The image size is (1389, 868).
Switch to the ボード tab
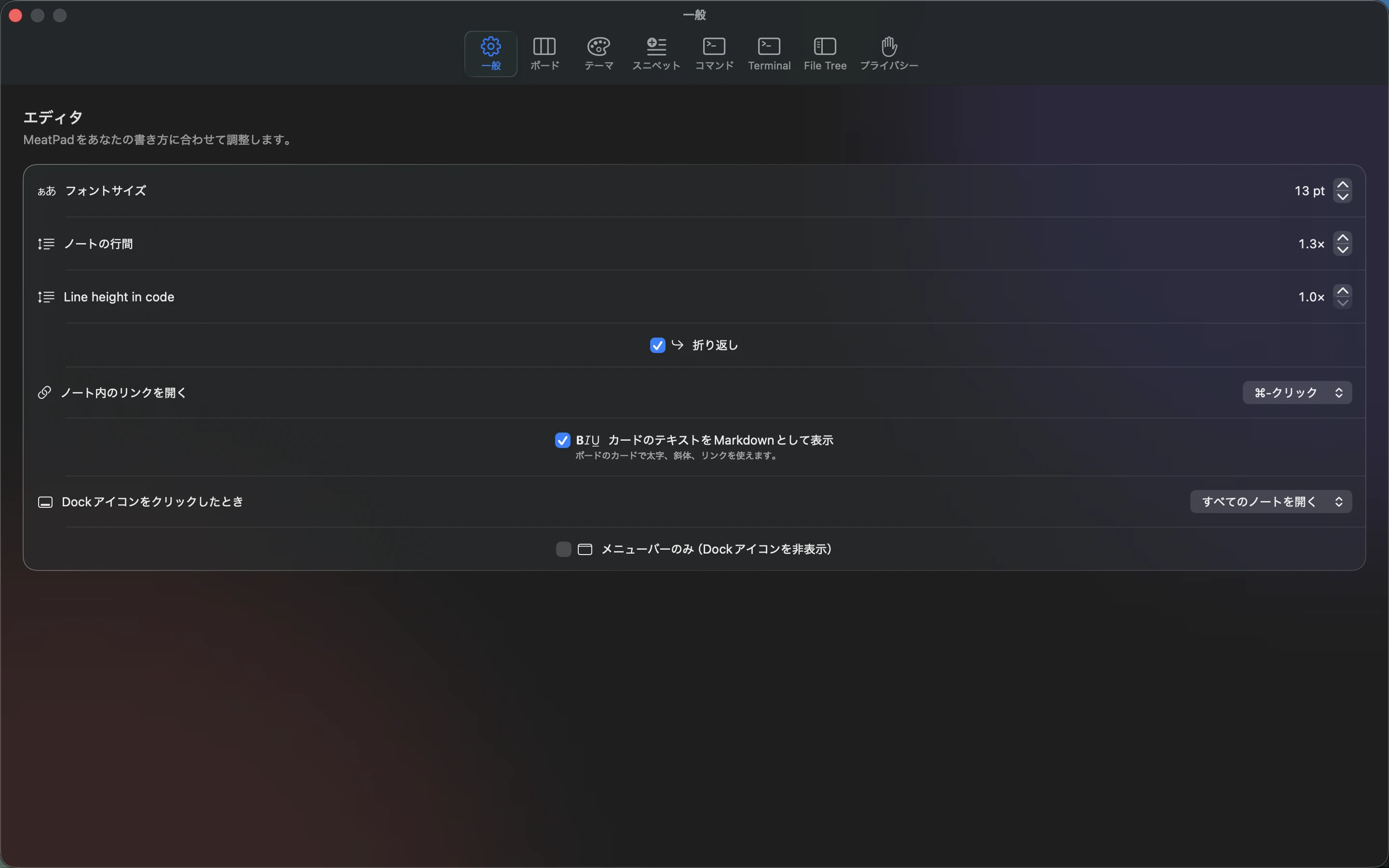[544, 54]
